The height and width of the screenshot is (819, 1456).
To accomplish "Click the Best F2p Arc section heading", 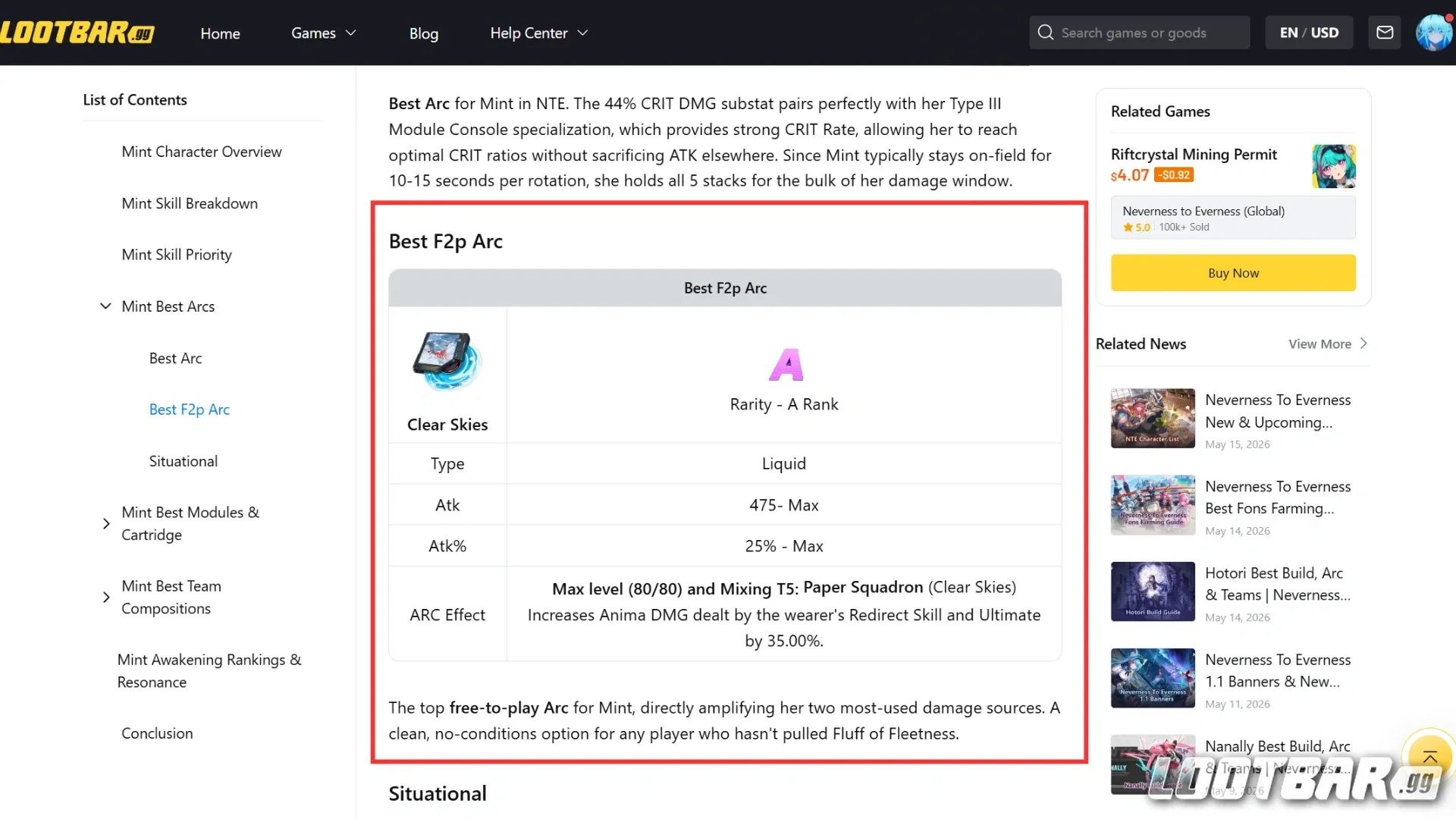I will (x=446, y=241).
